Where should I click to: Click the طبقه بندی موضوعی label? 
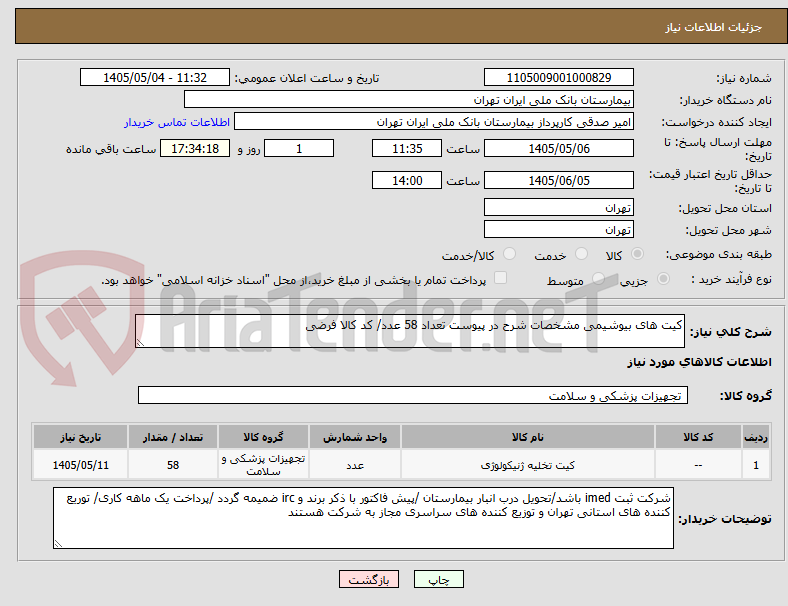719,254
